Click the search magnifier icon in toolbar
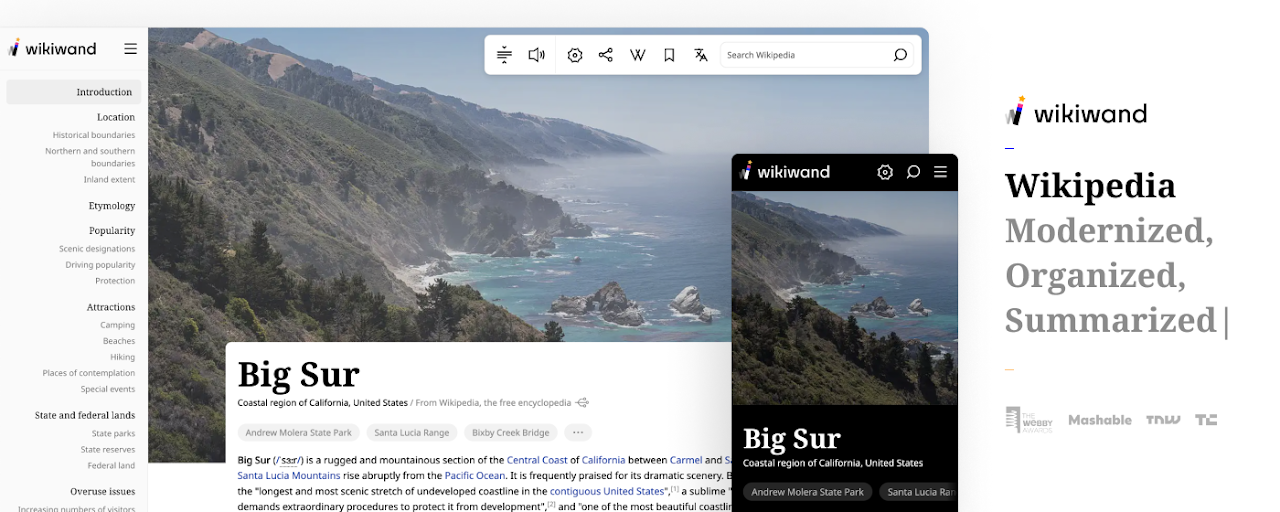The height and width of the screenshot is (512, 1280). 900,55
